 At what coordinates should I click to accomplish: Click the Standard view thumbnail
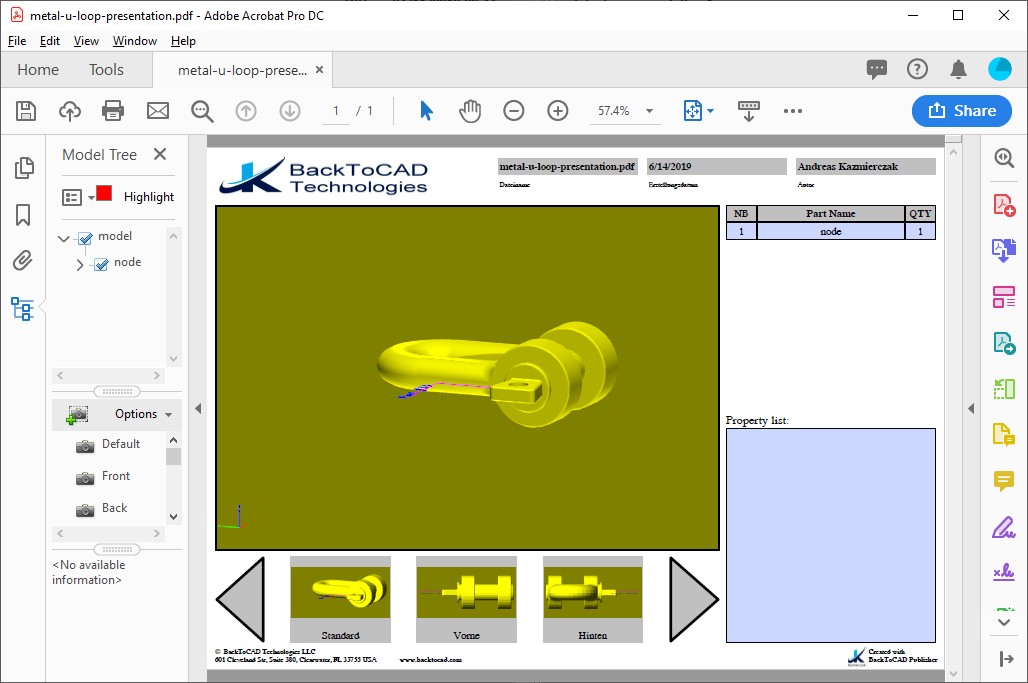[340, 599]
